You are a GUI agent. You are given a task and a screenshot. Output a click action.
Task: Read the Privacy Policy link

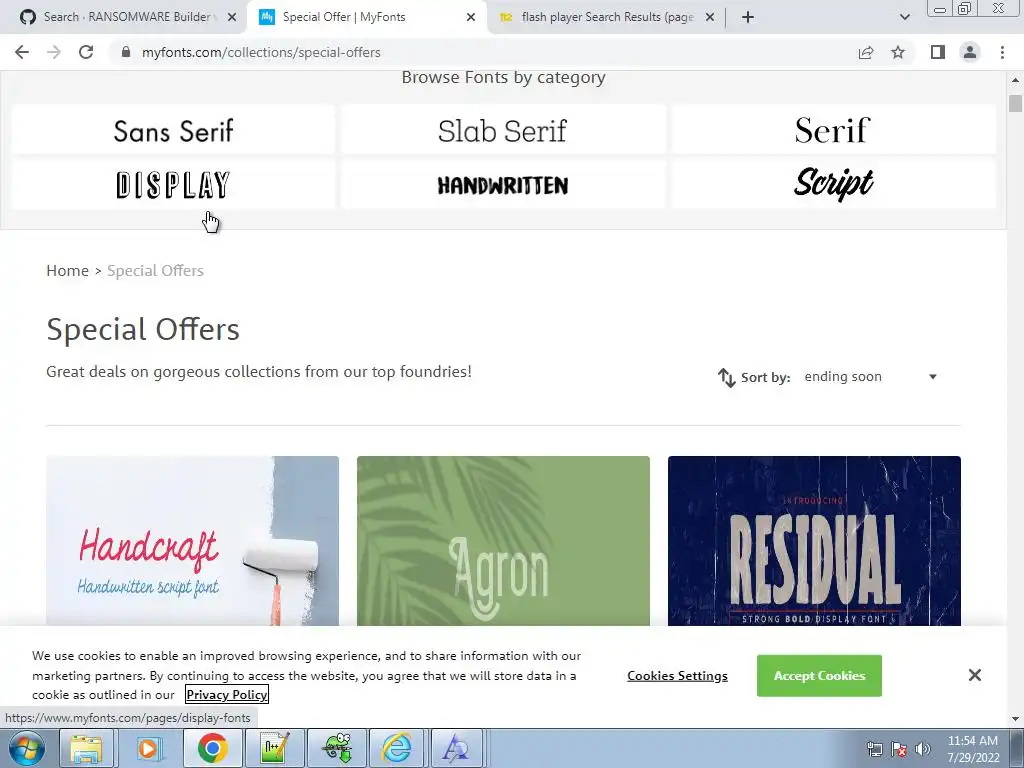pyautogui.click(x=227, y=694)
